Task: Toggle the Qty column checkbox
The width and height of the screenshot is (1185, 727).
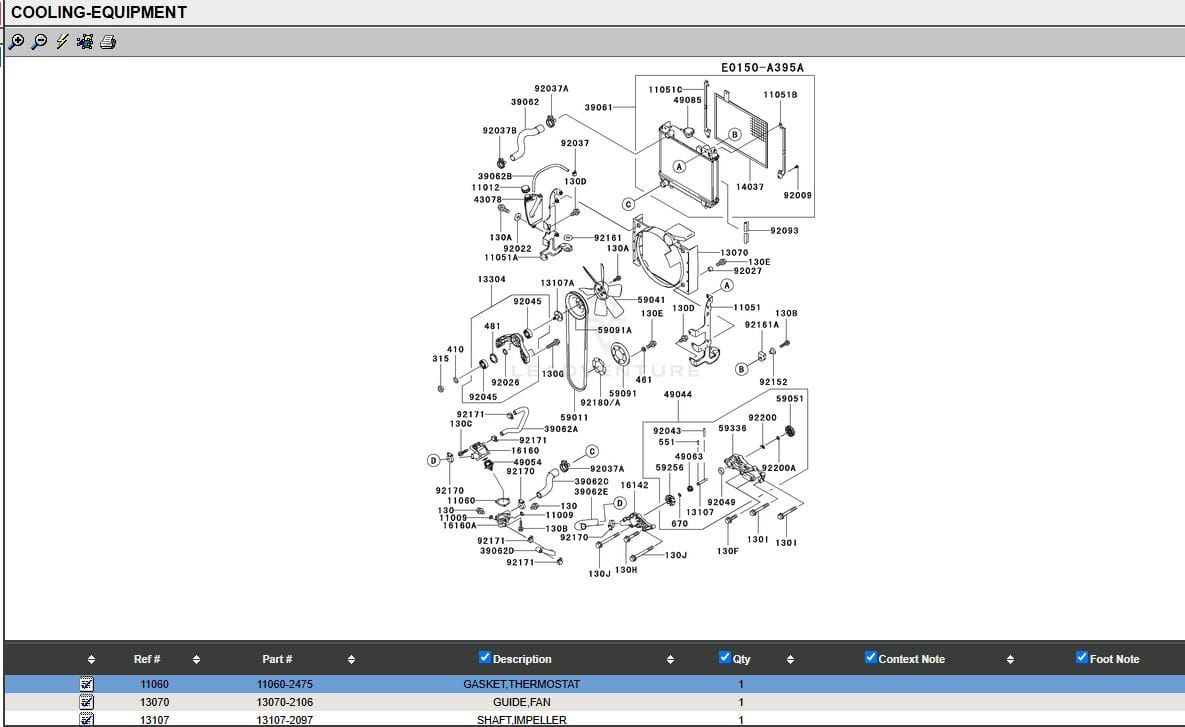Action: point(725,657)
